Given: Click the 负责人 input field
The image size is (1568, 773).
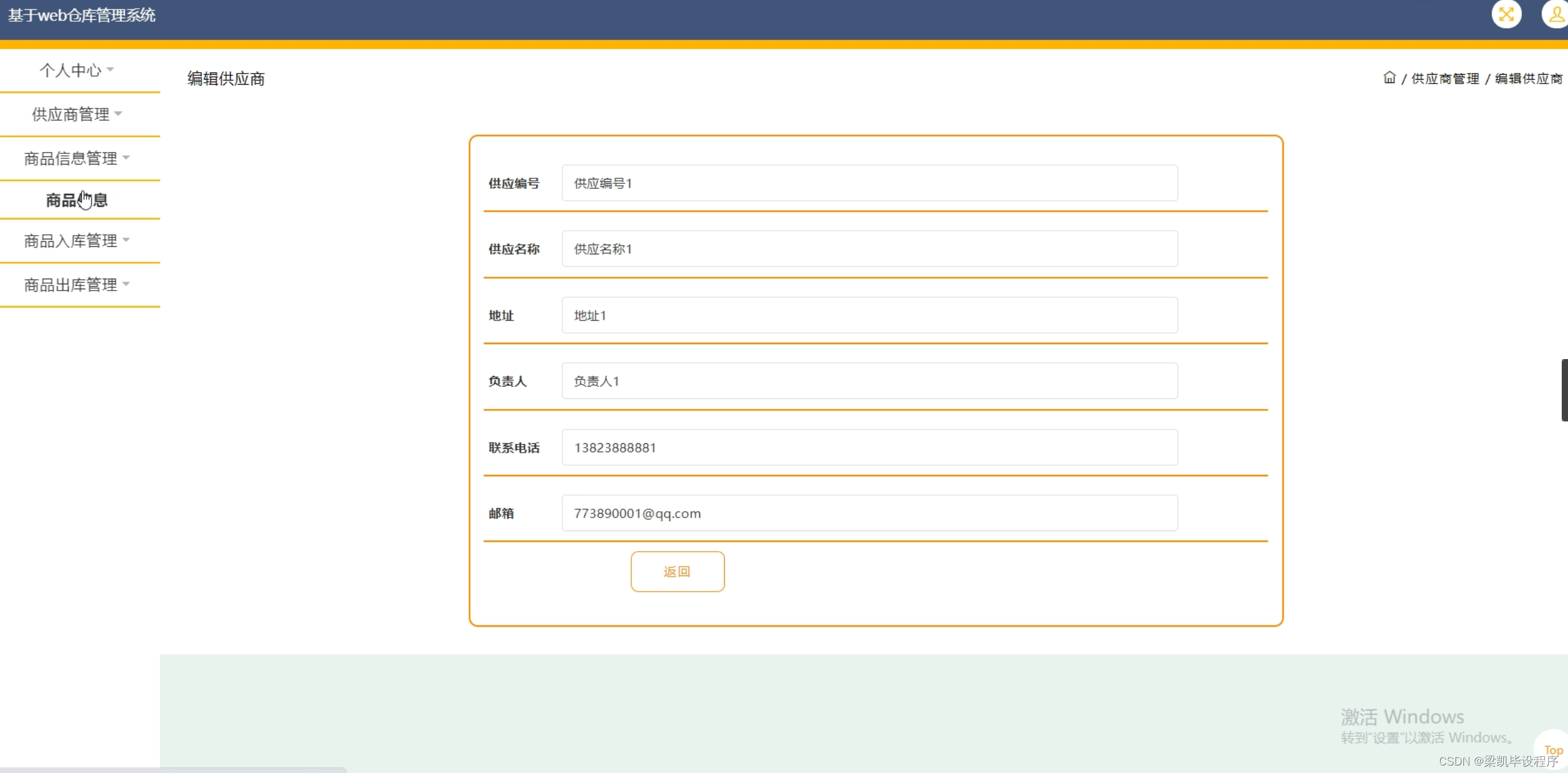Looking at the screenshot, I should (x=869, y=381).
